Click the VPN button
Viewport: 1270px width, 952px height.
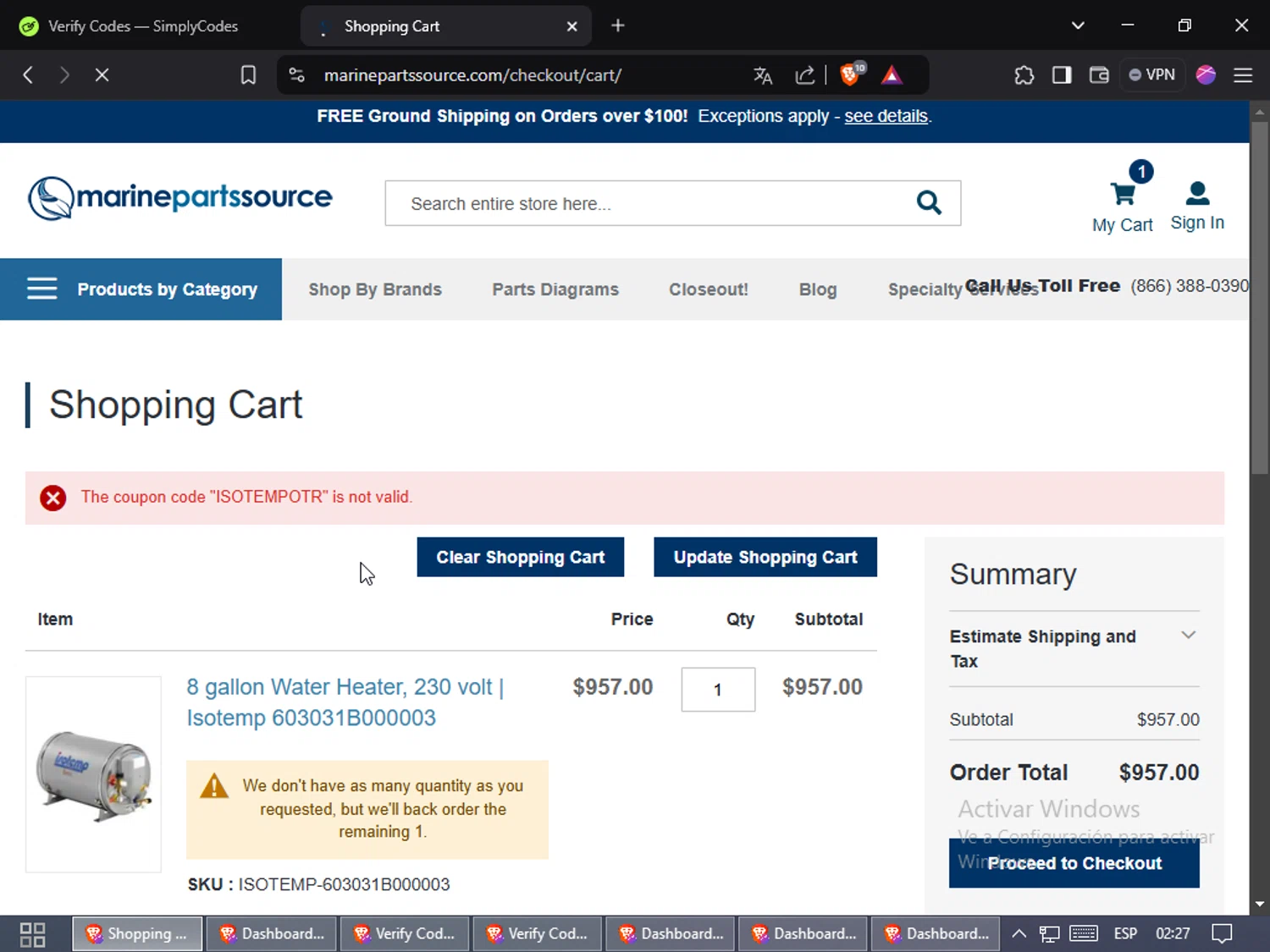(x=1152, y=75)
